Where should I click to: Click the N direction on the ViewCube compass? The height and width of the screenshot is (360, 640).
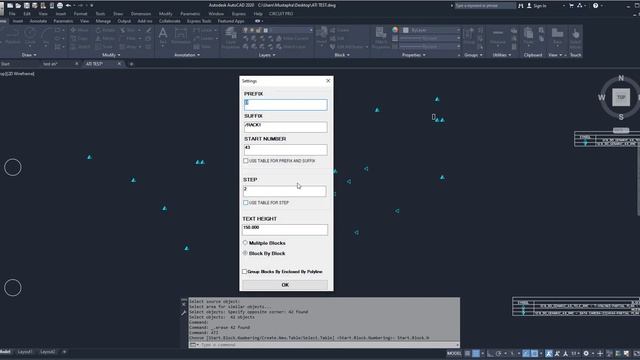point(621,78)
